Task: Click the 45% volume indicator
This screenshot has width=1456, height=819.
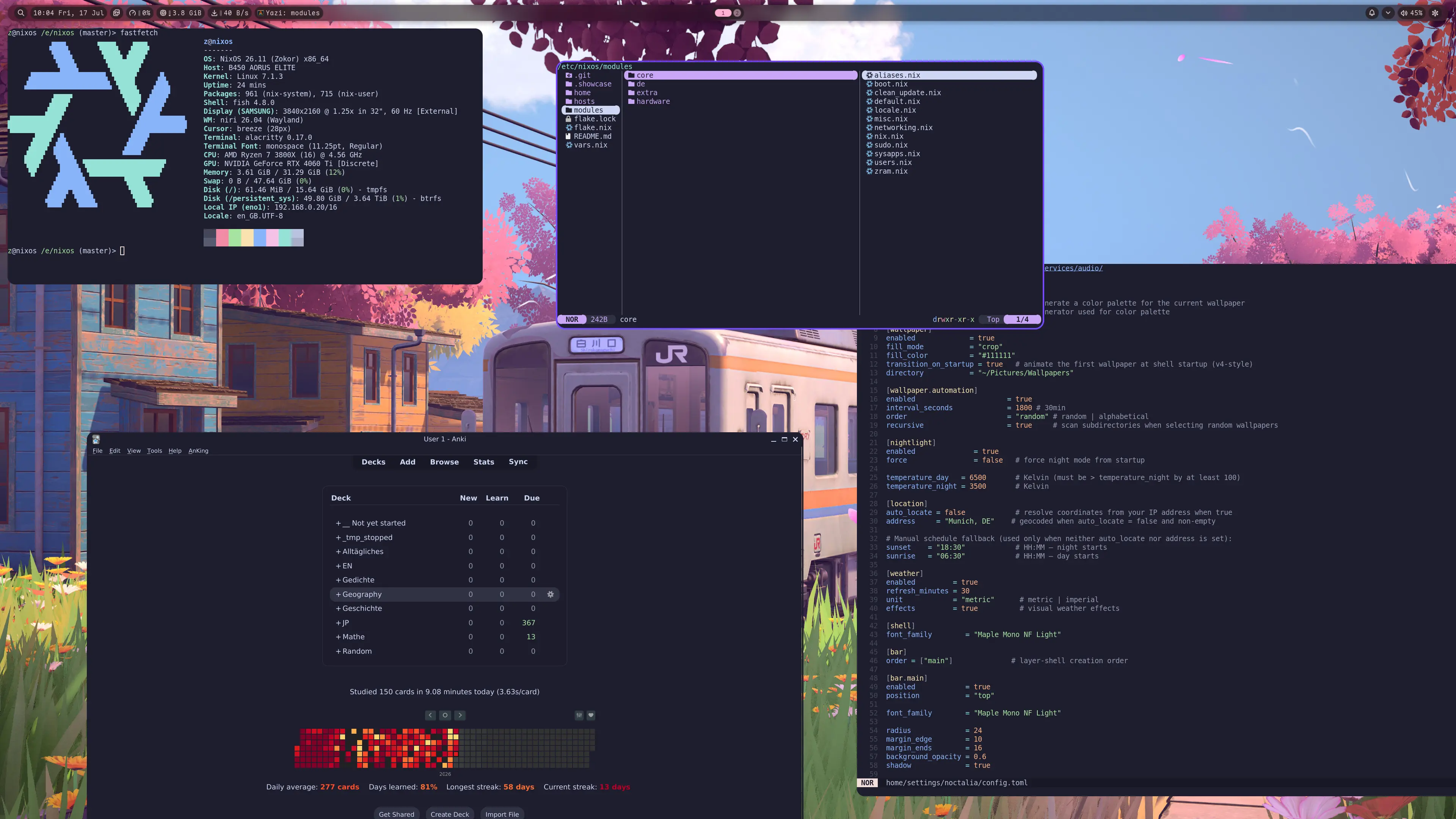Action: click(x=1412, y=13)
